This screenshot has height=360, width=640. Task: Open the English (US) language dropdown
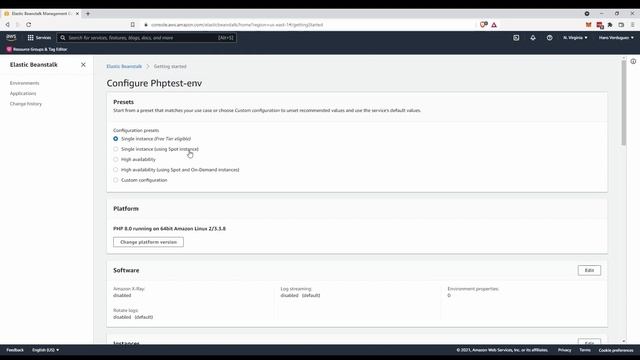45,350
